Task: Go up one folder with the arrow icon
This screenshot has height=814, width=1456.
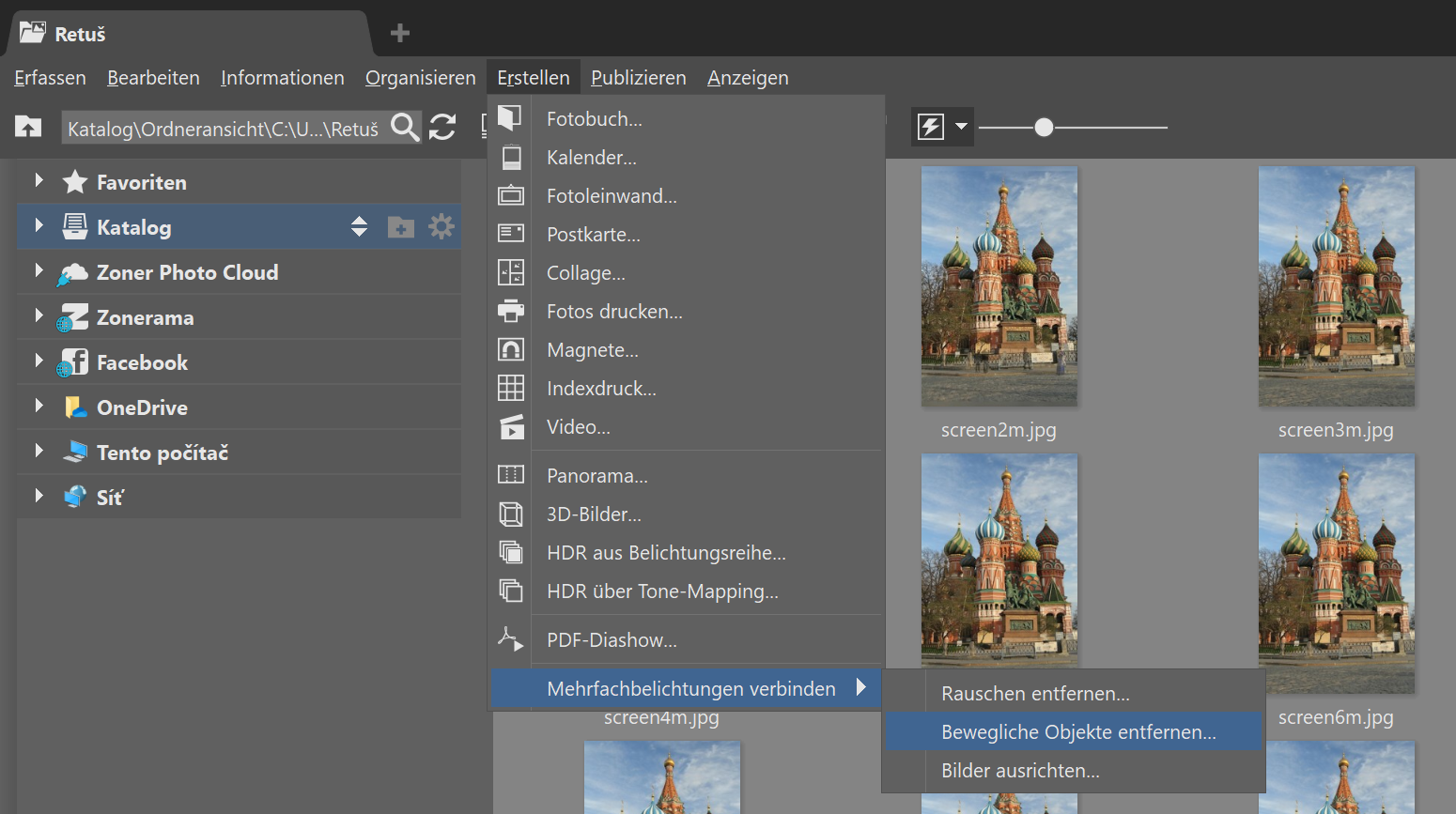Action: [x=28, y=126]
